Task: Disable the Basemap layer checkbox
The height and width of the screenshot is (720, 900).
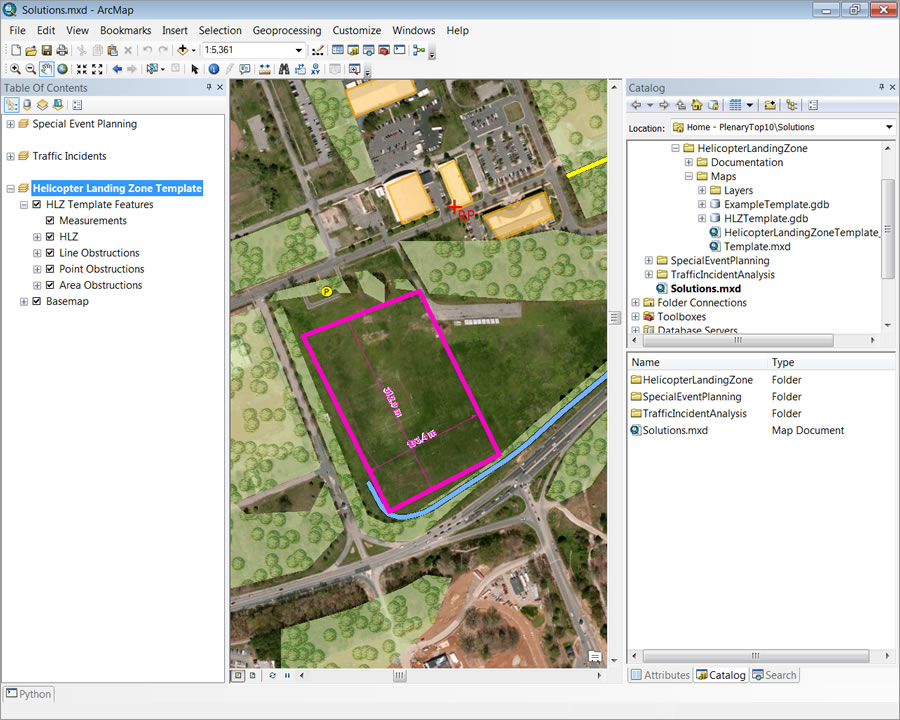Action: [x=37, y=301]
